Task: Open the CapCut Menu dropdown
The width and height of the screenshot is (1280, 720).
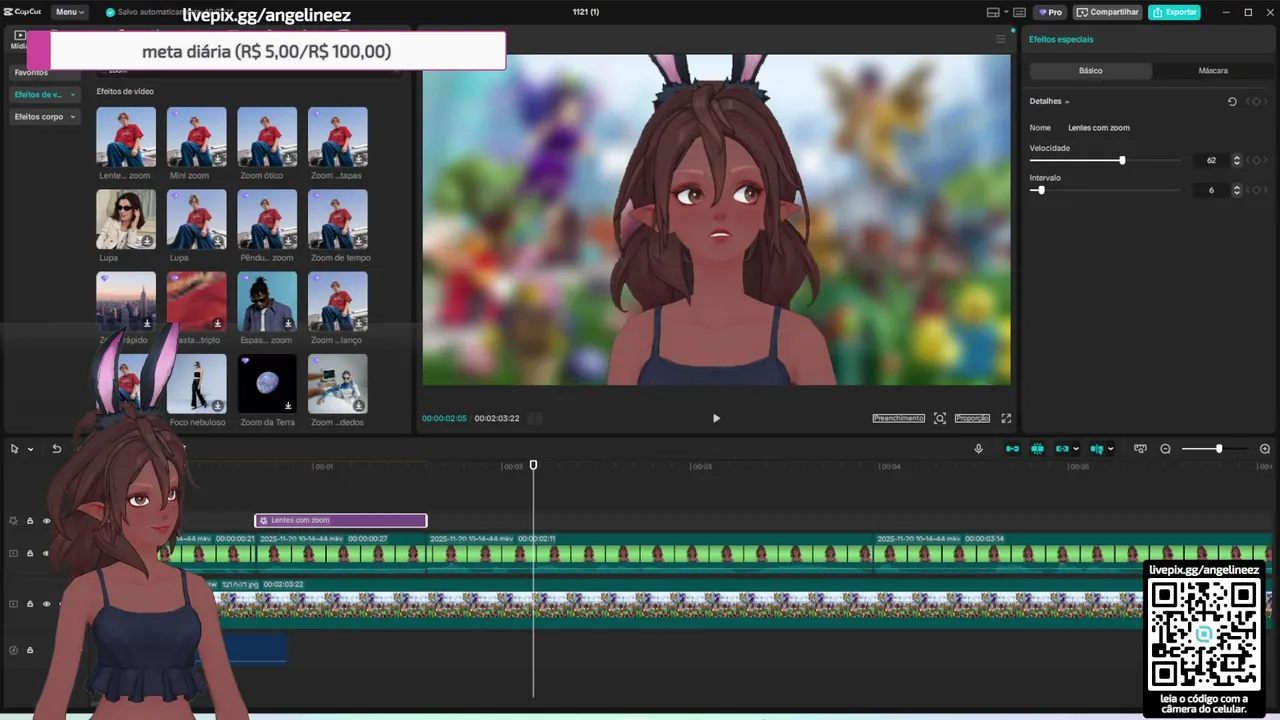Action: click(x=69, y=12)
